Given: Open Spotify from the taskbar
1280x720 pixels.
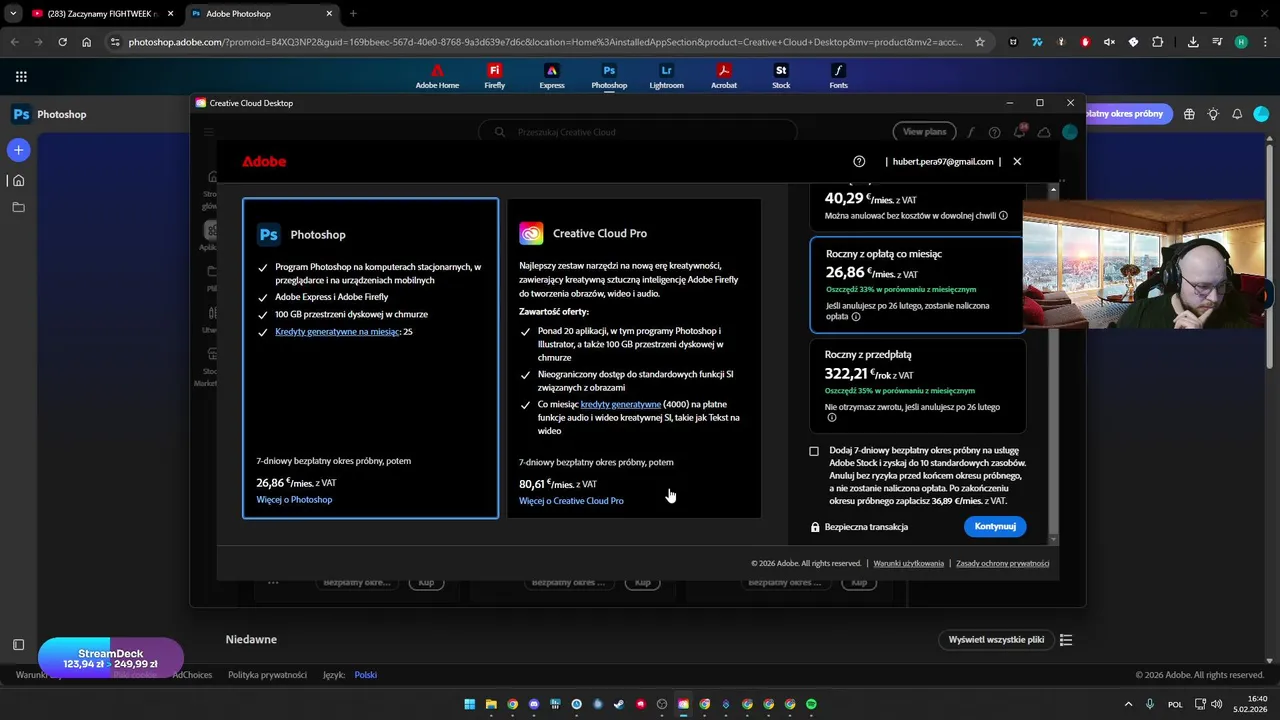Looking at the screenshot, I should [x=811, y=704].
